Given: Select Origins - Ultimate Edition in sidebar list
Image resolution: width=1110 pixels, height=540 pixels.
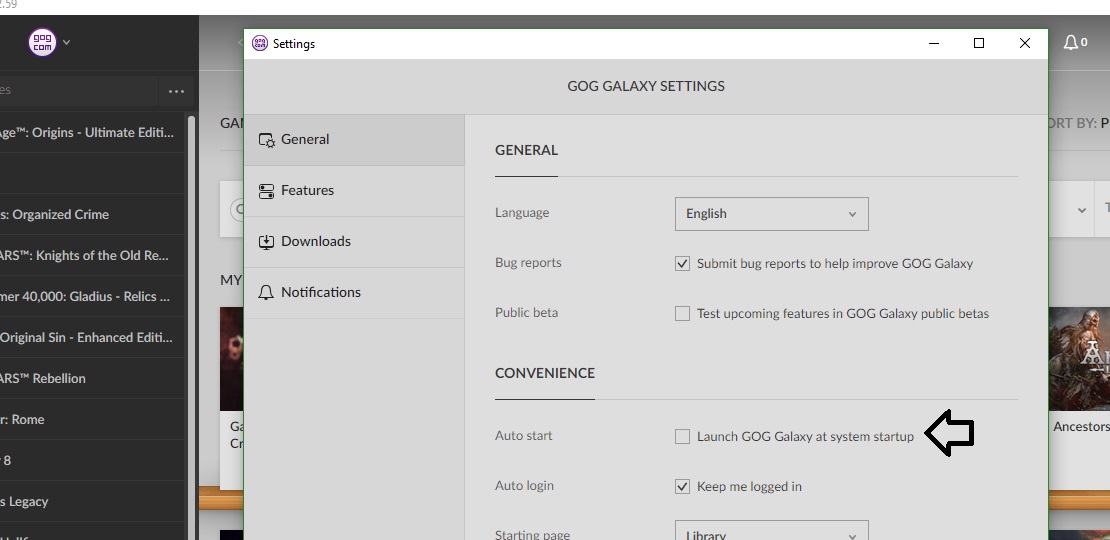Looking at the screenshot, I should coord(92,132).
